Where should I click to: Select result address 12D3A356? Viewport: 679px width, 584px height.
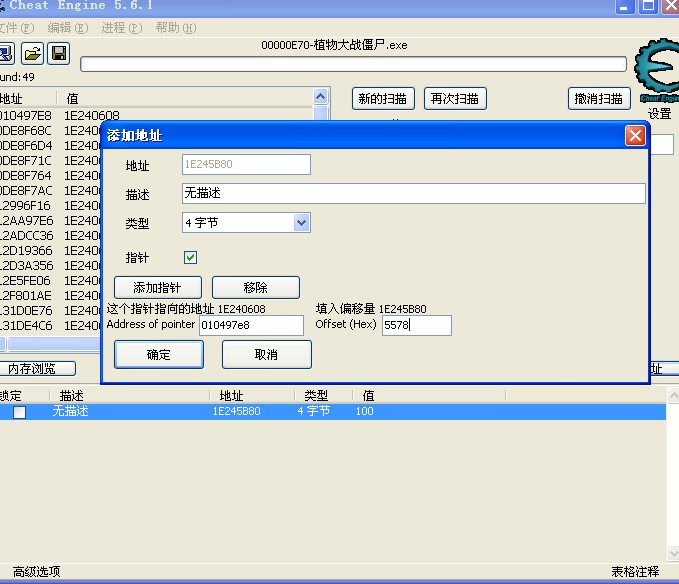26,265
